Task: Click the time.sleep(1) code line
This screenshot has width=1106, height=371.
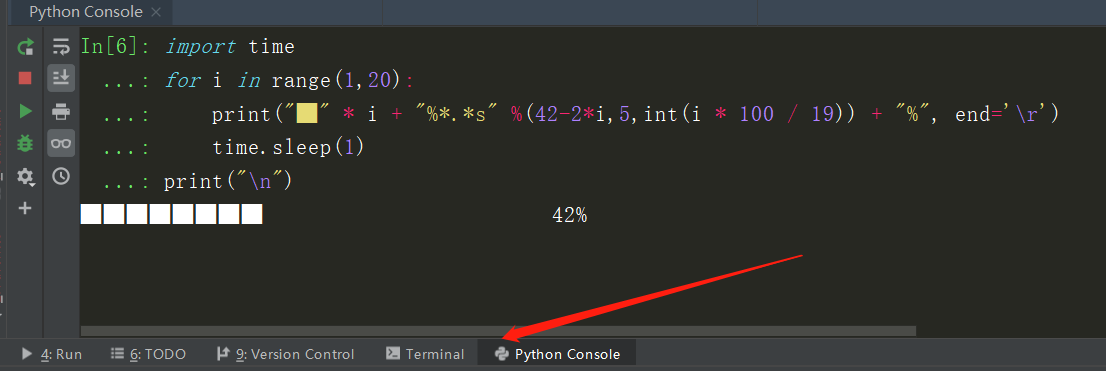Action: coord(288,147)
